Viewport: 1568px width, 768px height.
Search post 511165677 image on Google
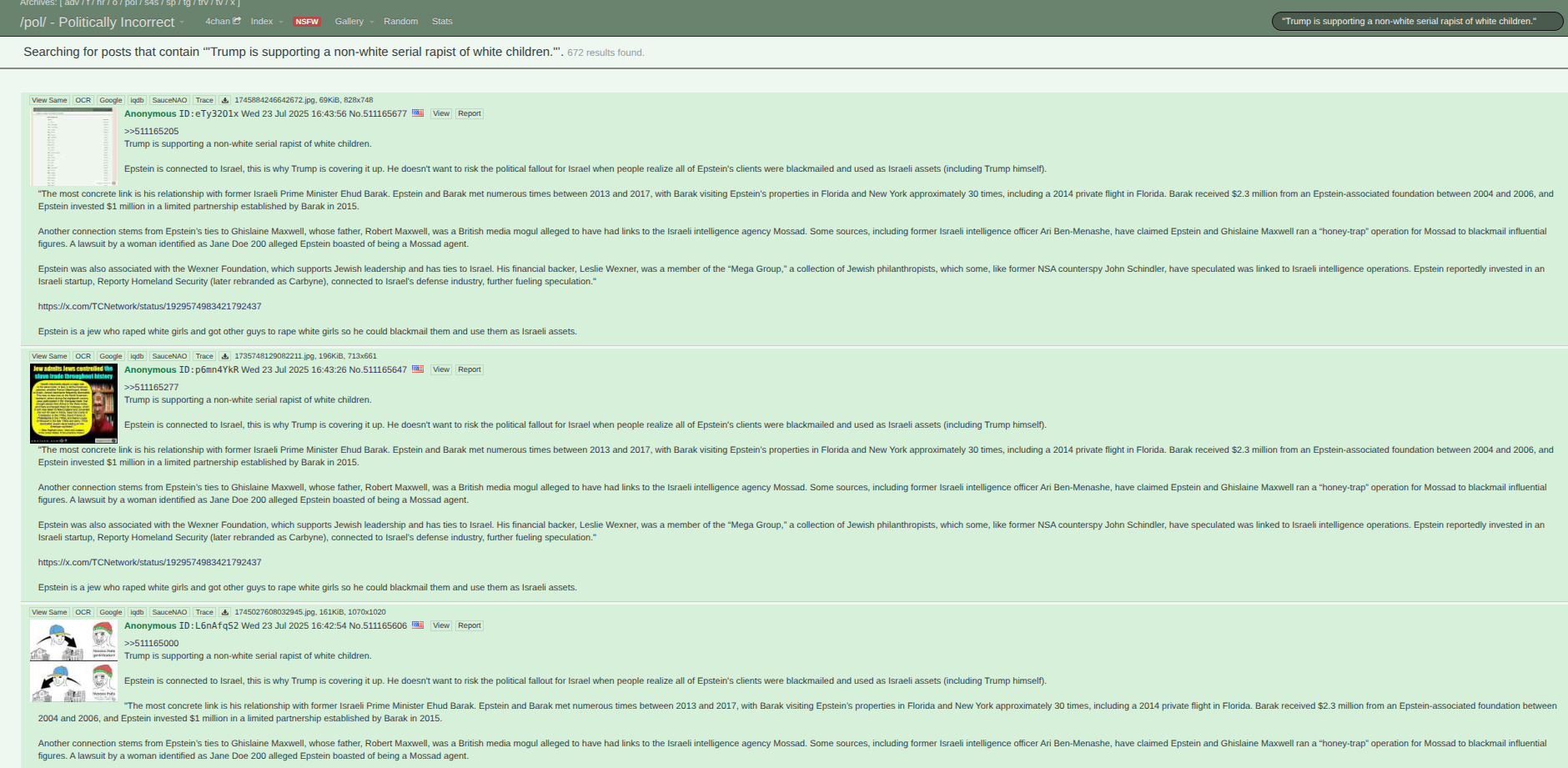[110, 100]
